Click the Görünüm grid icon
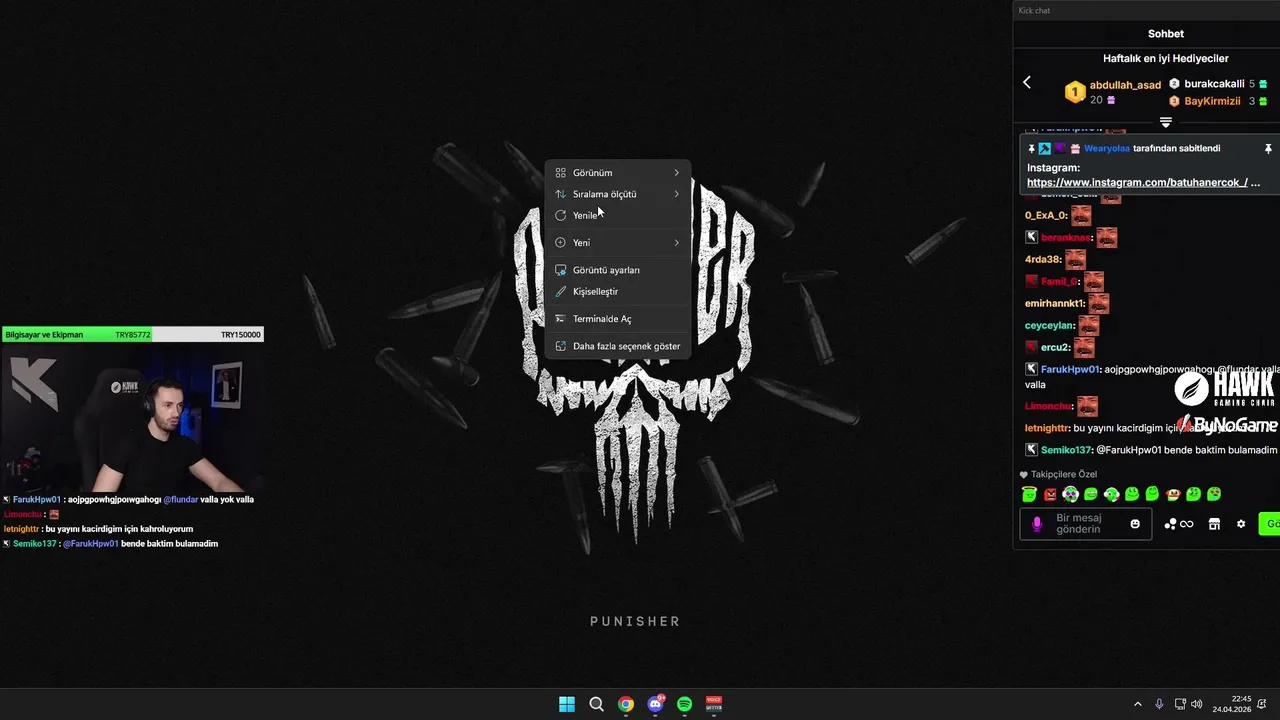 pyautogui.click(x=561, y=173)
